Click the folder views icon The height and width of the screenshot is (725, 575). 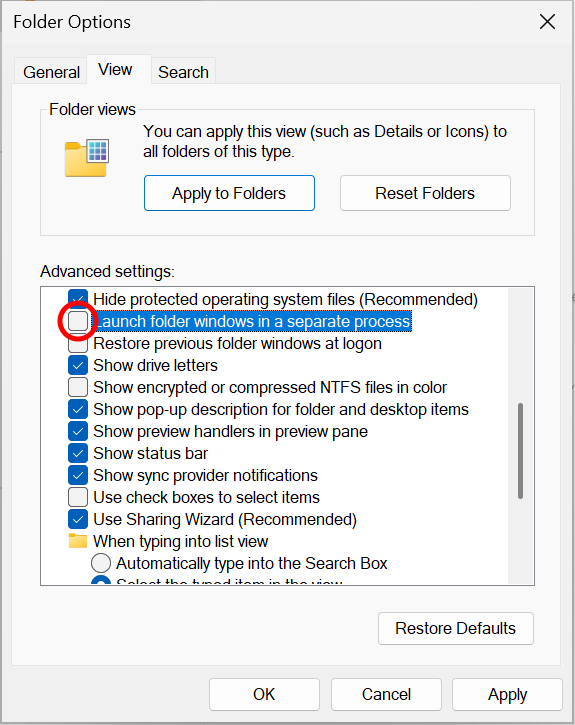[x=87, y=157]
